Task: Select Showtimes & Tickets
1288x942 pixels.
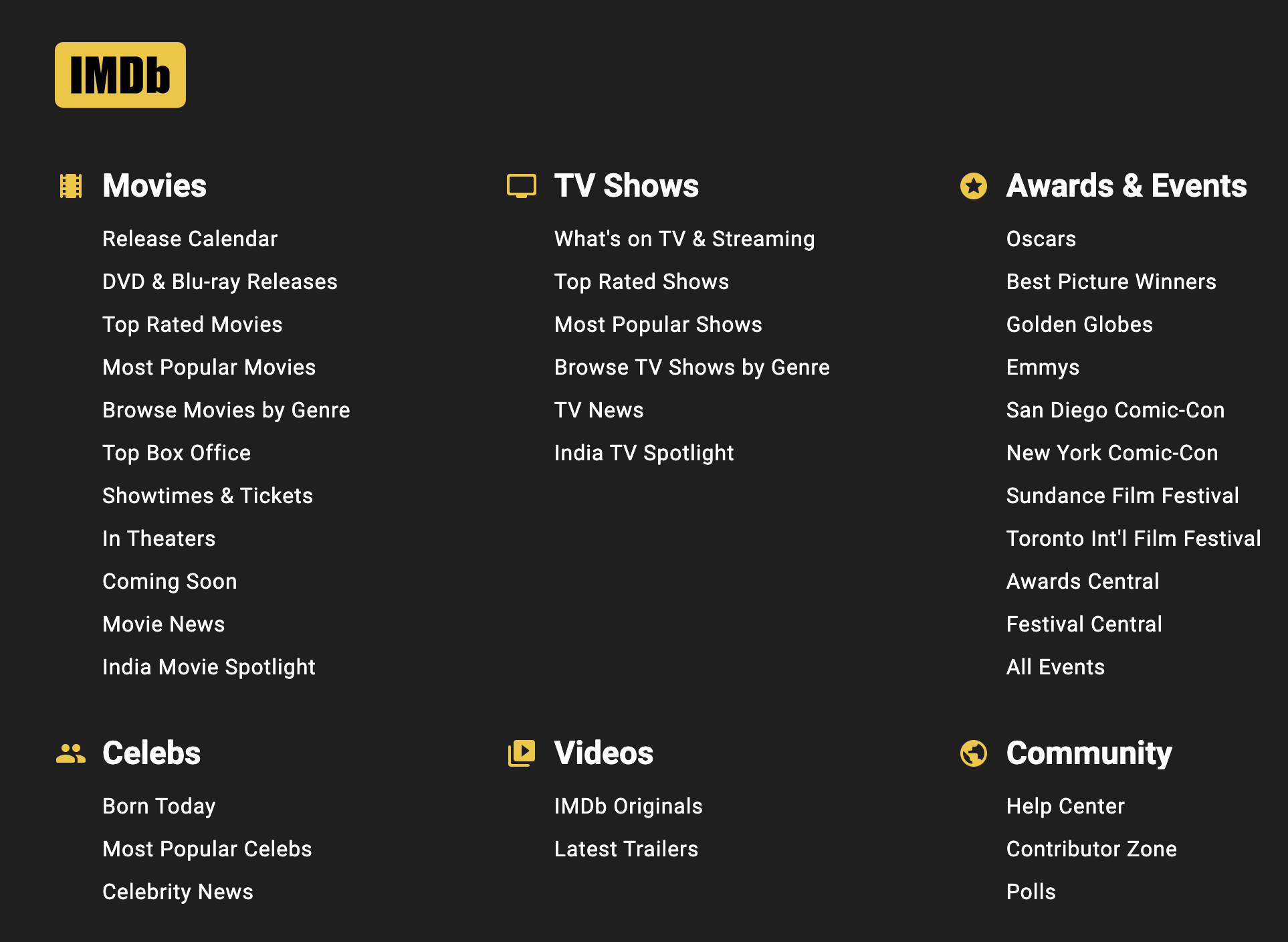Action: 207,496
